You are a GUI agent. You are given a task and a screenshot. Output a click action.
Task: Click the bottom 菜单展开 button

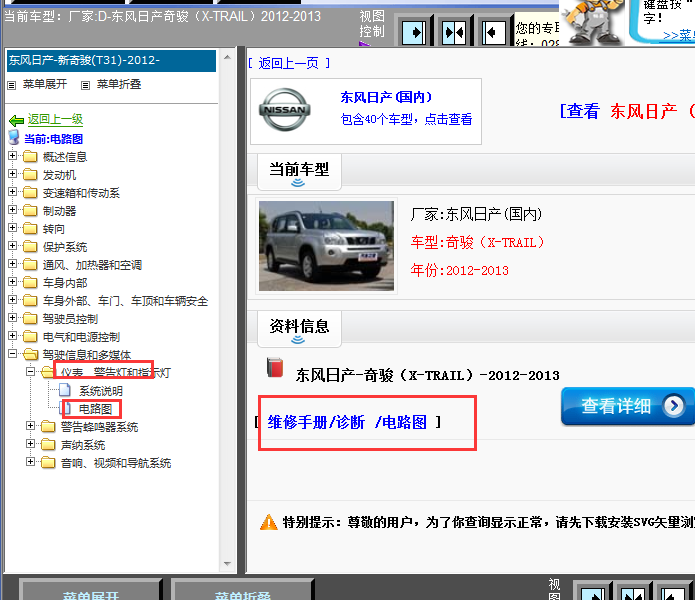(91, 590)
